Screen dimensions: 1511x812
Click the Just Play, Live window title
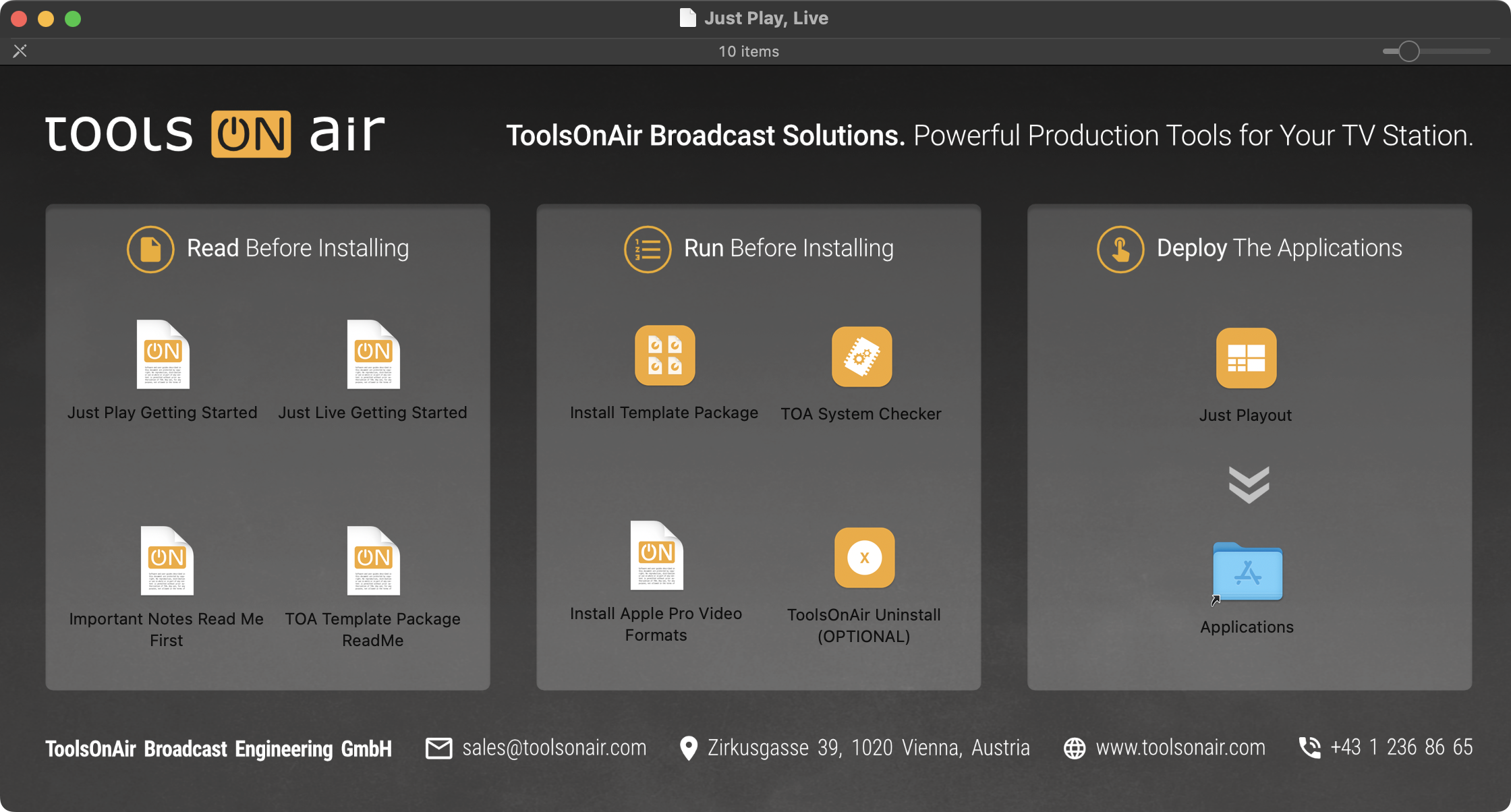pyautogui.click(x=766, y=18)
